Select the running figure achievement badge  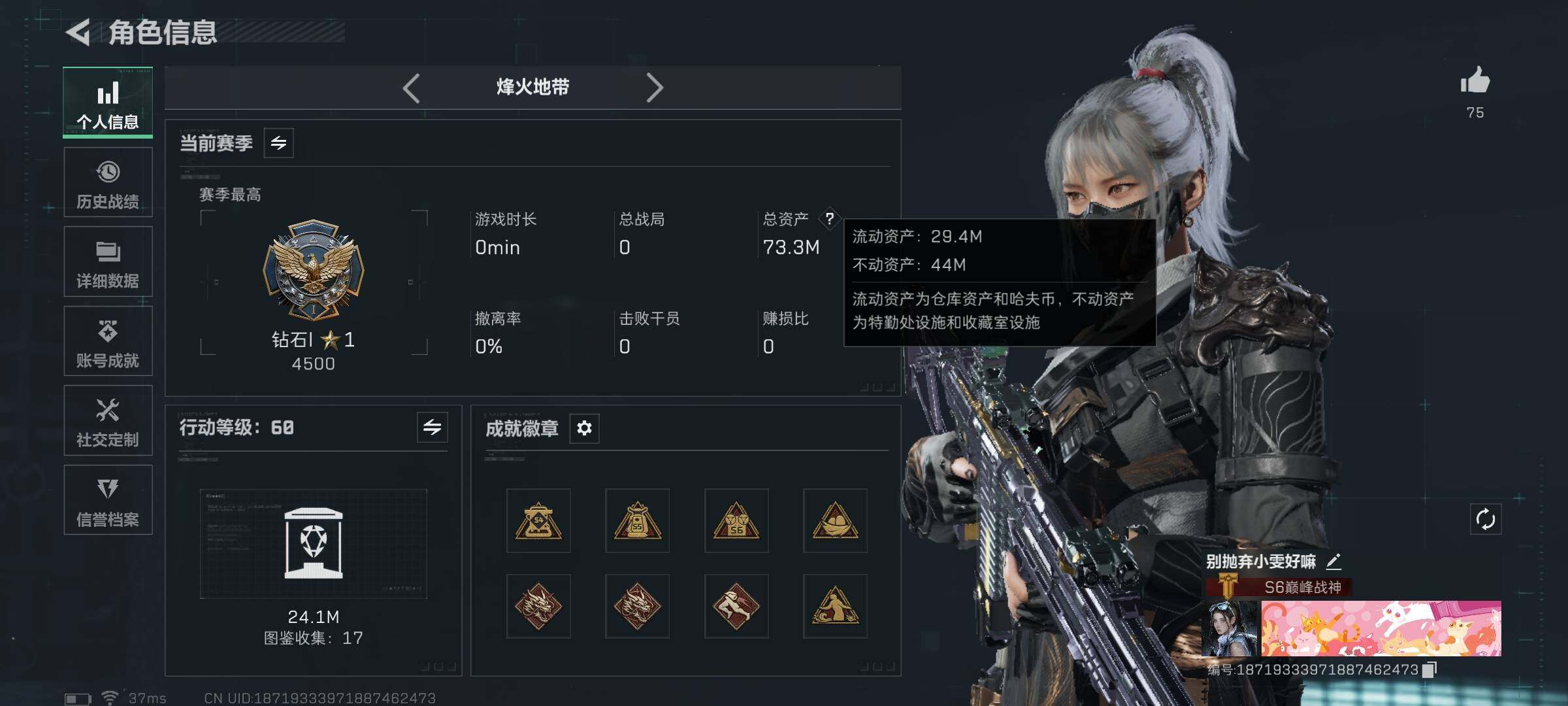[736, 606]
